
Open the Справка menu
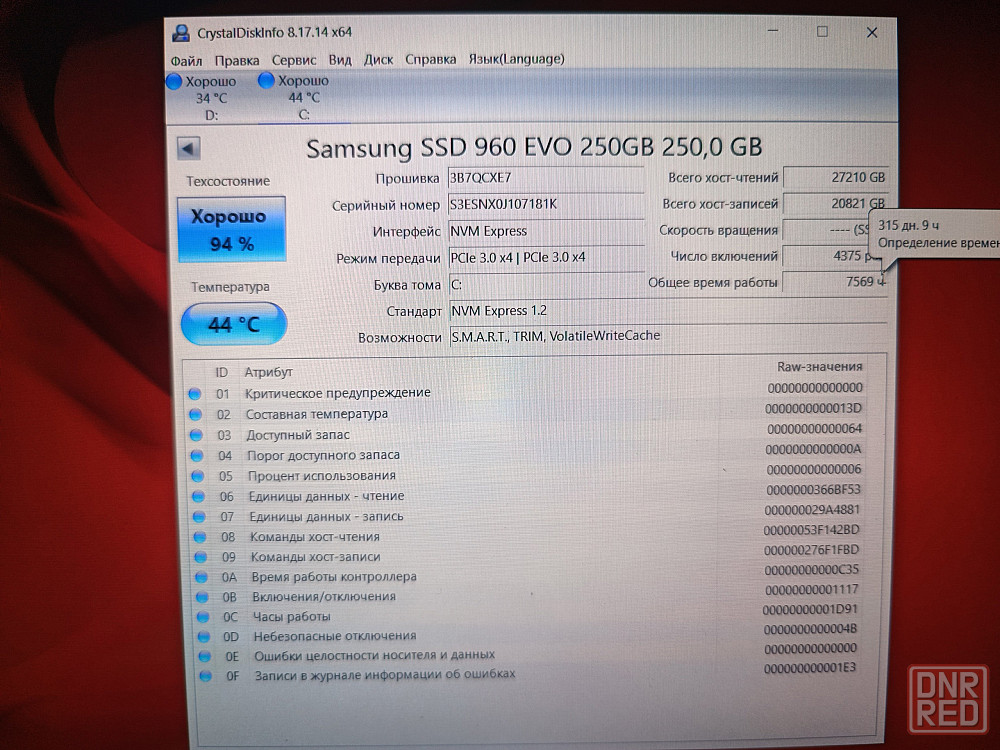[x=430, y=59]
